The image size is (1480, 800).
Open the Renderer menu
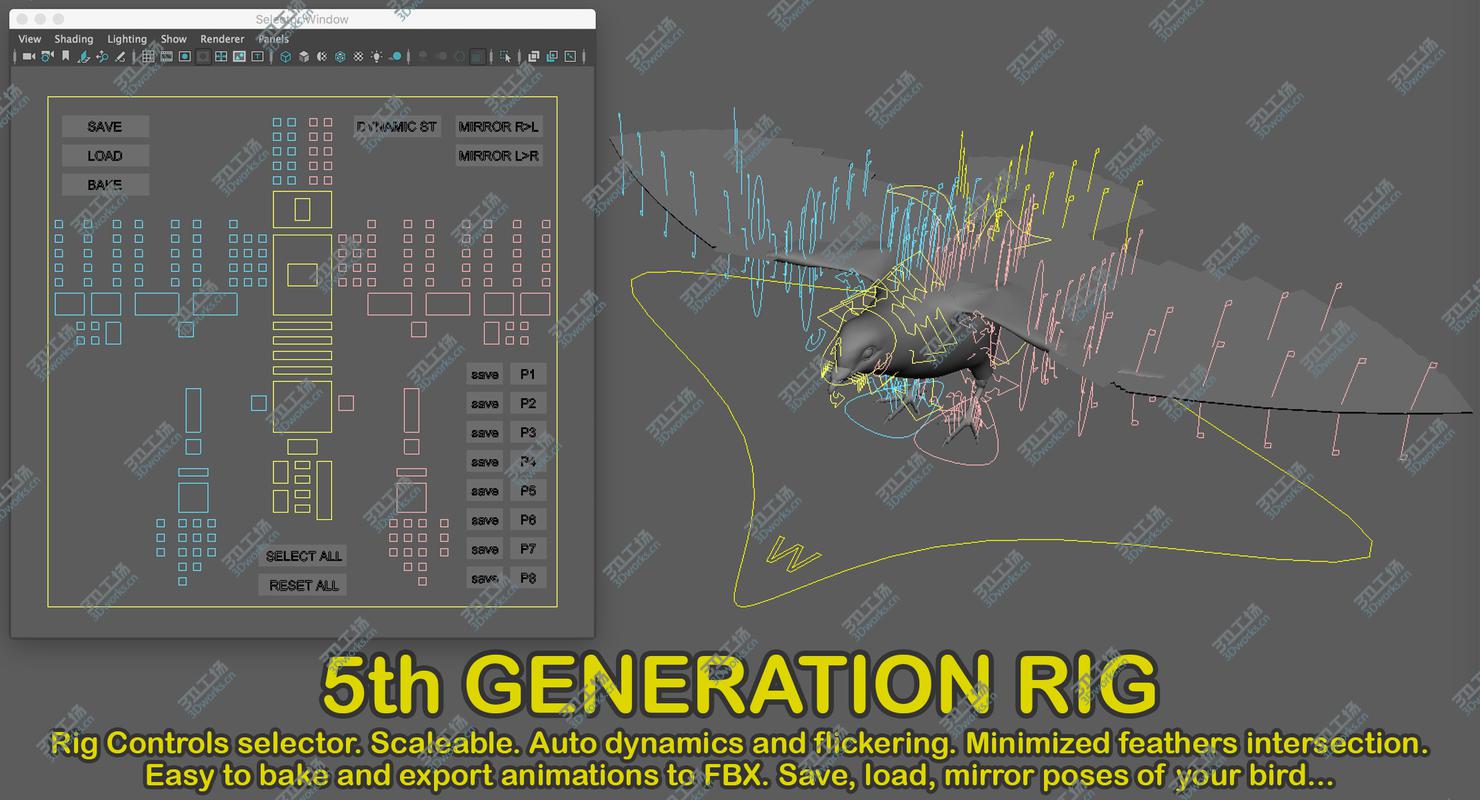pyautogui.click(x=222, y=39)
